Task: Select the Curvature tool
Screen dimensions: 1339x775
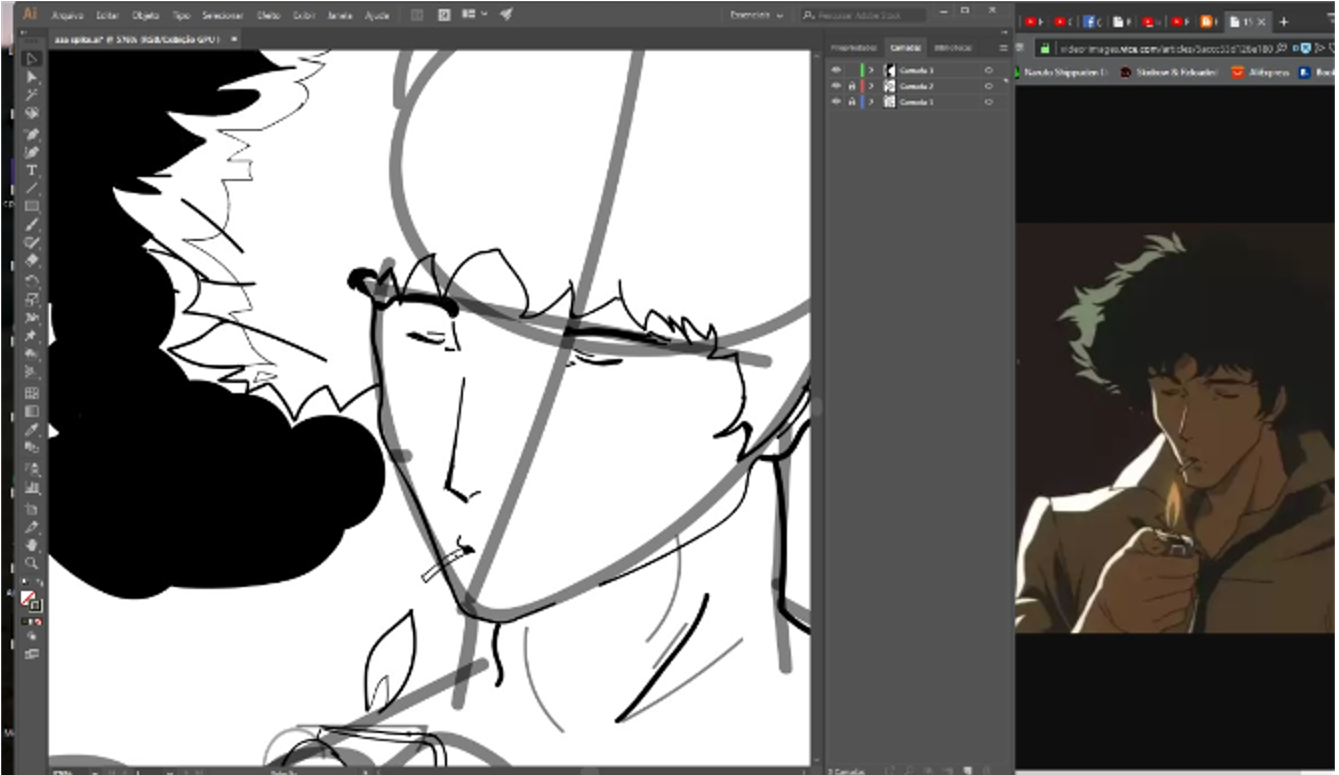Action: click(x=32, y=152)
